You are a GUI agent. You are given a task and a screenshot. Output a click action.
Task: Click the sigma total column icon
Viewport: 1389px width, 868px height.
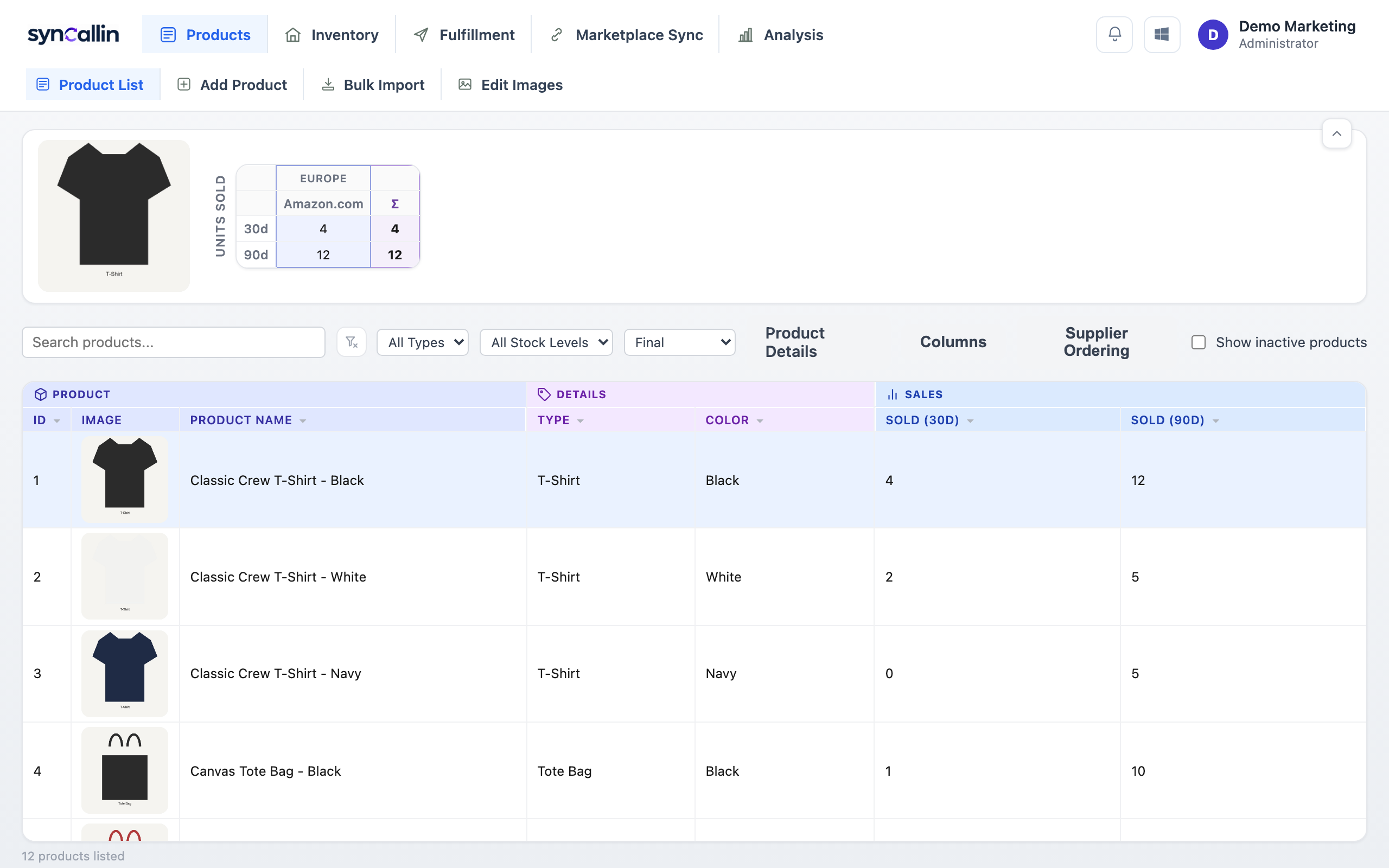(395, 204)
